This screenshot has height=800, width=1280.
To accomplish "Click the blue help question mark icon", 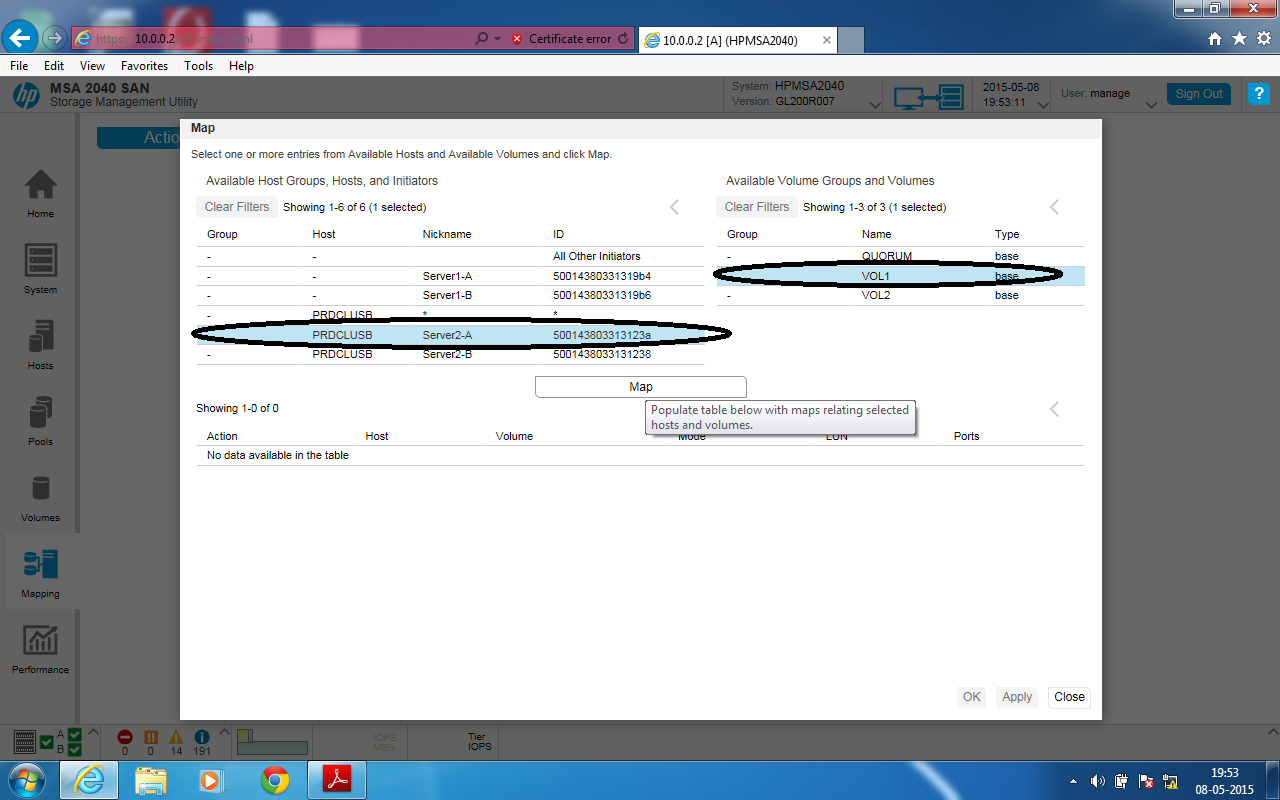I will 1258,94.
